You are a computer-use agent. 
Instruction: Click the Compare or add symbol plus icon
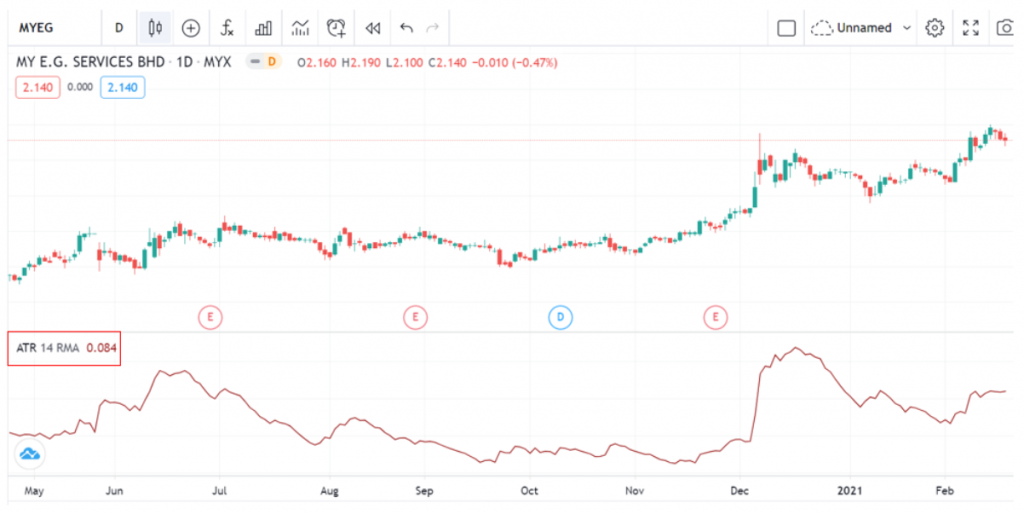point(190,28)
